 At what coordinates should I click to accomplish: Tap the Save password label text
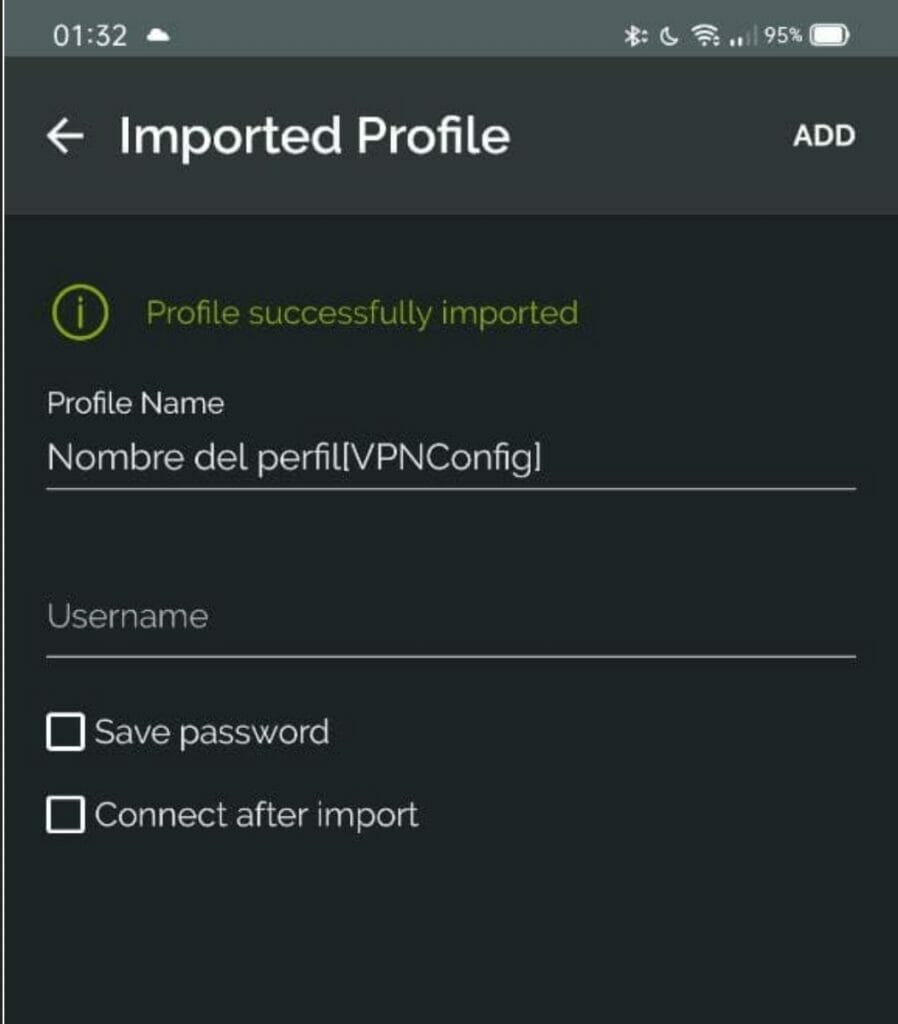[x=212, y=732]
